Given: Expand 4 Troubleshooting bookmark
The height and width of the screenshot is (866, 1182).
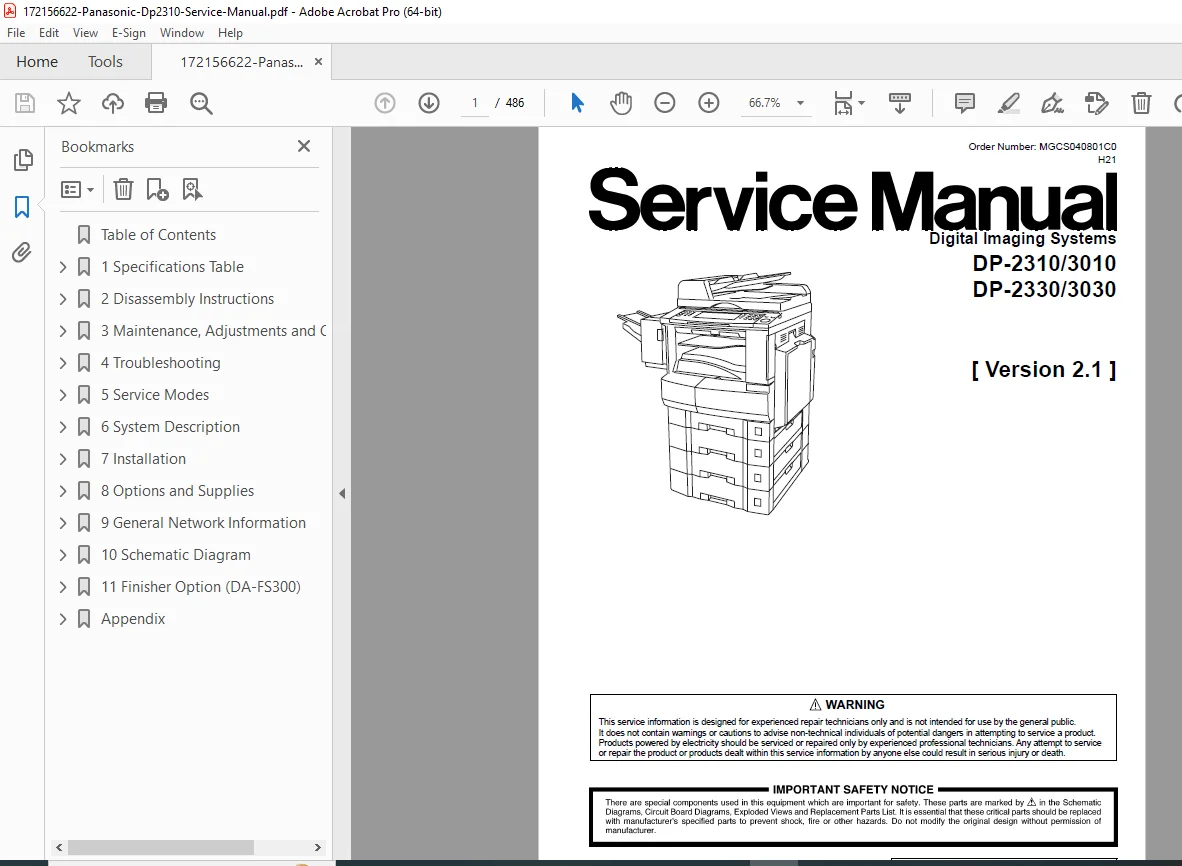Looking at the screenshot, I should pyautogui.click(x=63, y=363).
